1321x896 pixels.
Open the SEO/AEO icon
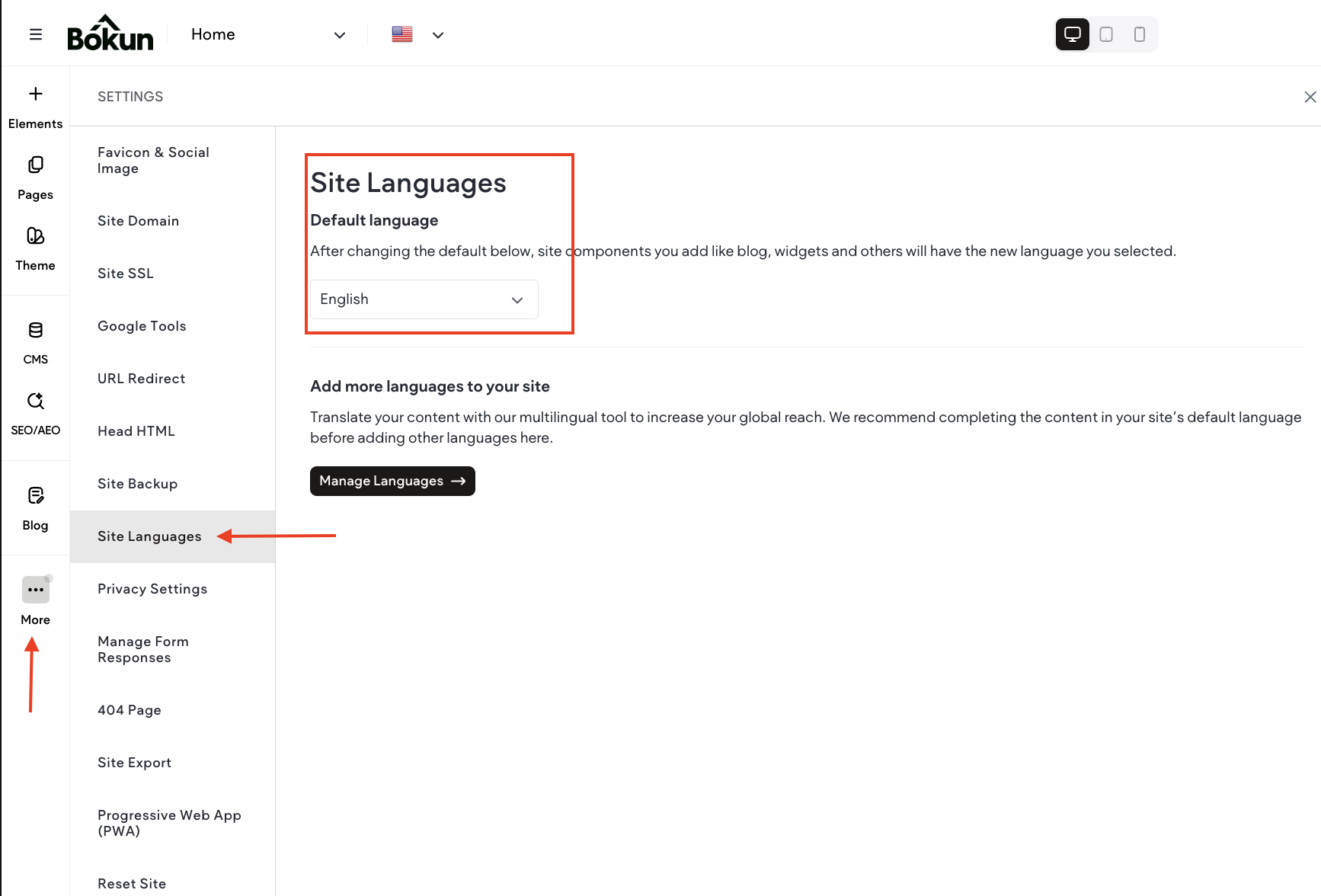click(x=35, y=401)
